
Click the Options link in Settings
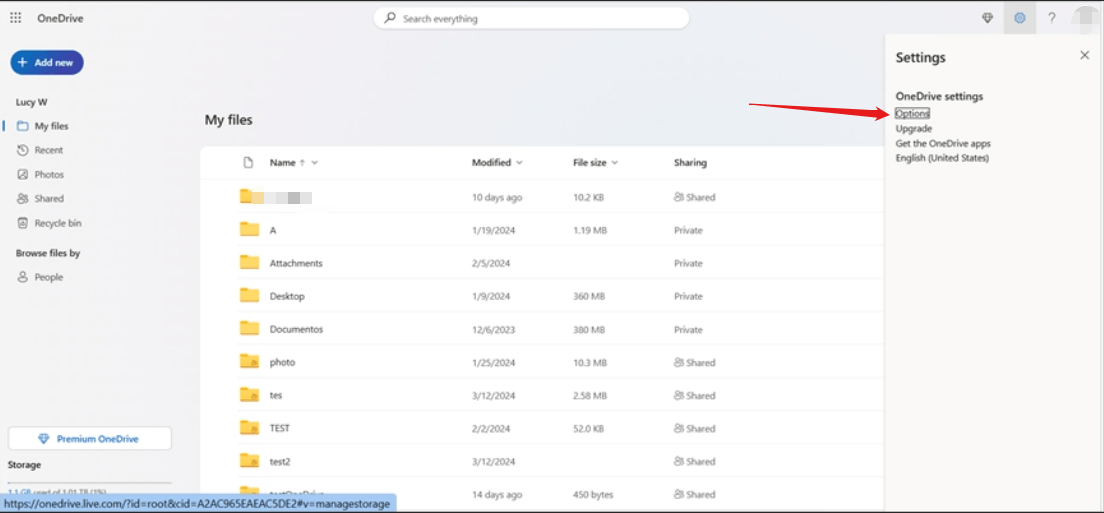[x=912, y=113]
